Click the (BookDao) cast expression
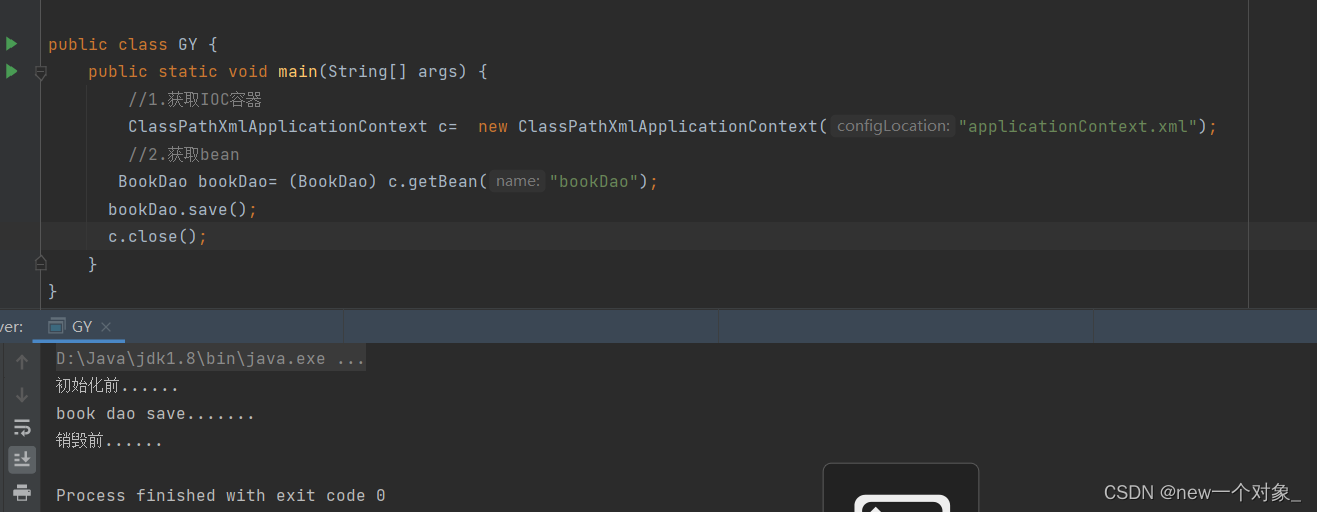Screen dimensions: 1317x512 (333, 181)
